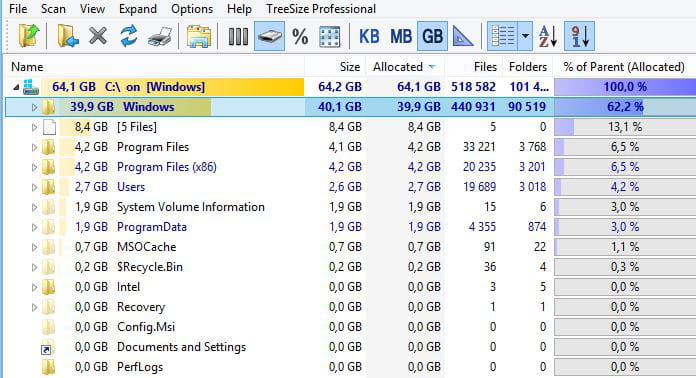
Task: Sort by % of Parent (Allocated) header
Action: 624,67
